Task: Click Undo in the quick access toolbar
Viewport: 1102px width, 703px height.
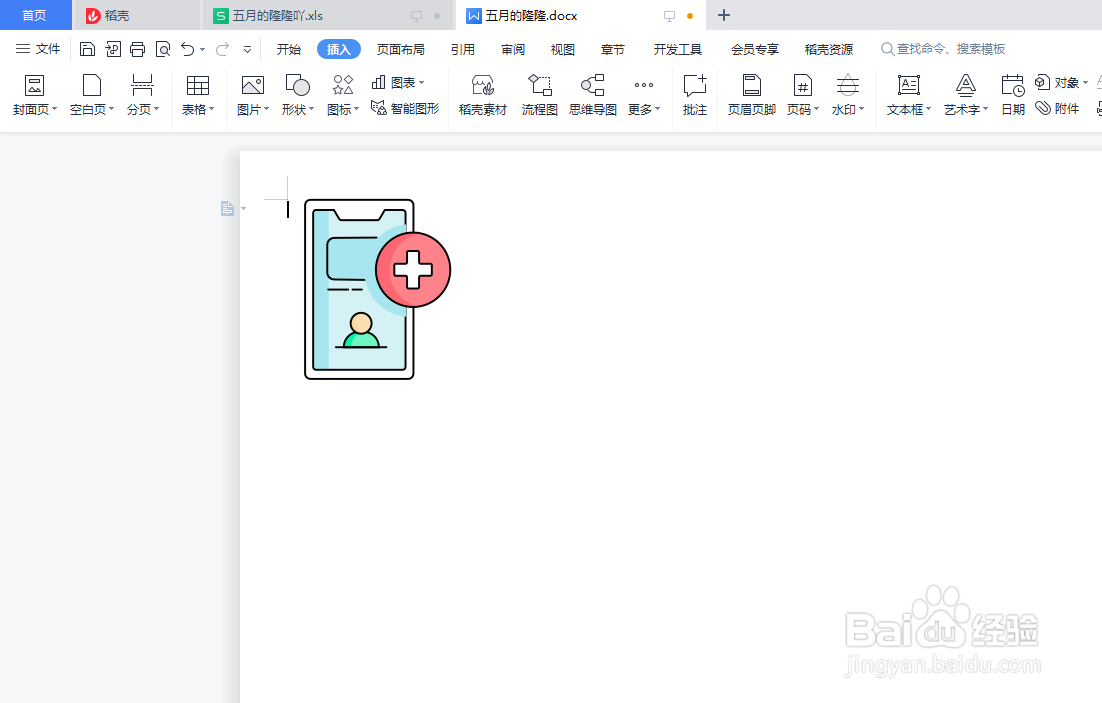Action: [188, 48]
